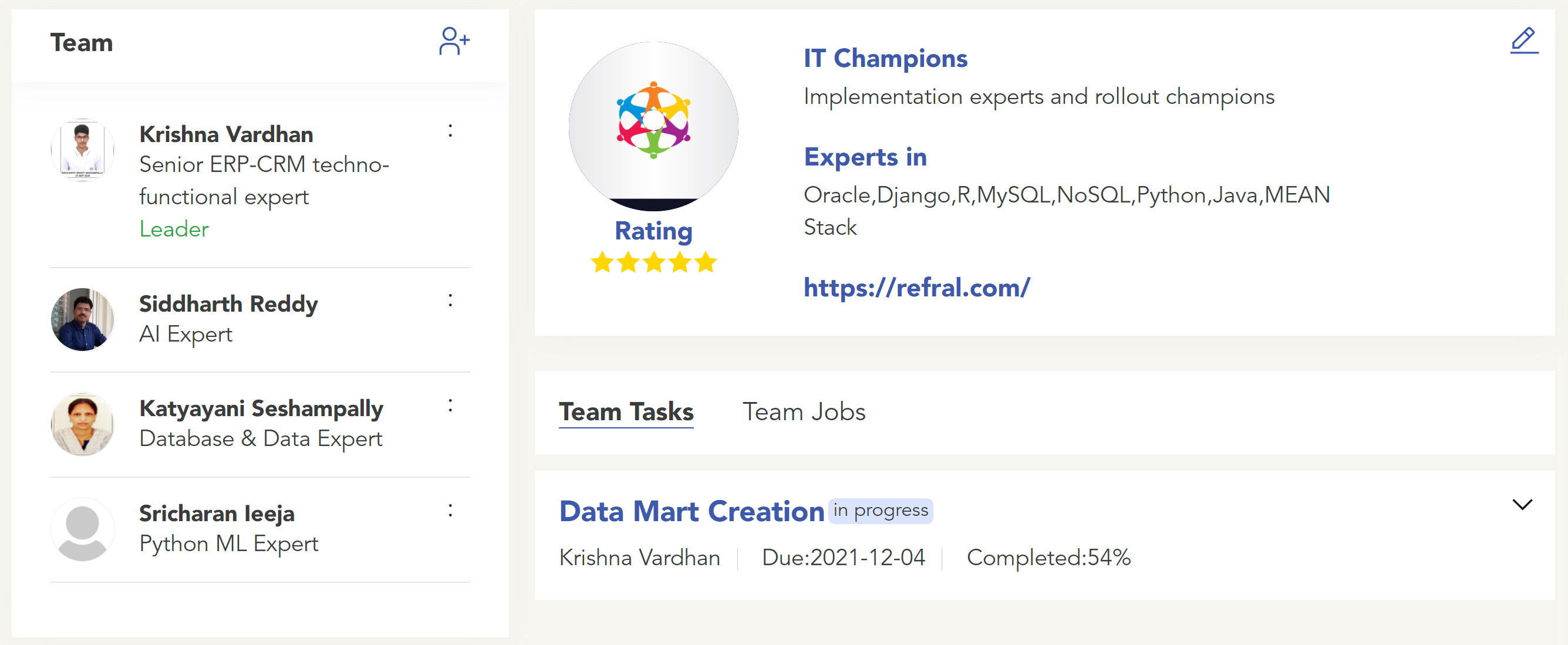Click Sricharan Ieeja's placeholder avatar
The height and width of the screenshot is (645, 1568).
82,529
